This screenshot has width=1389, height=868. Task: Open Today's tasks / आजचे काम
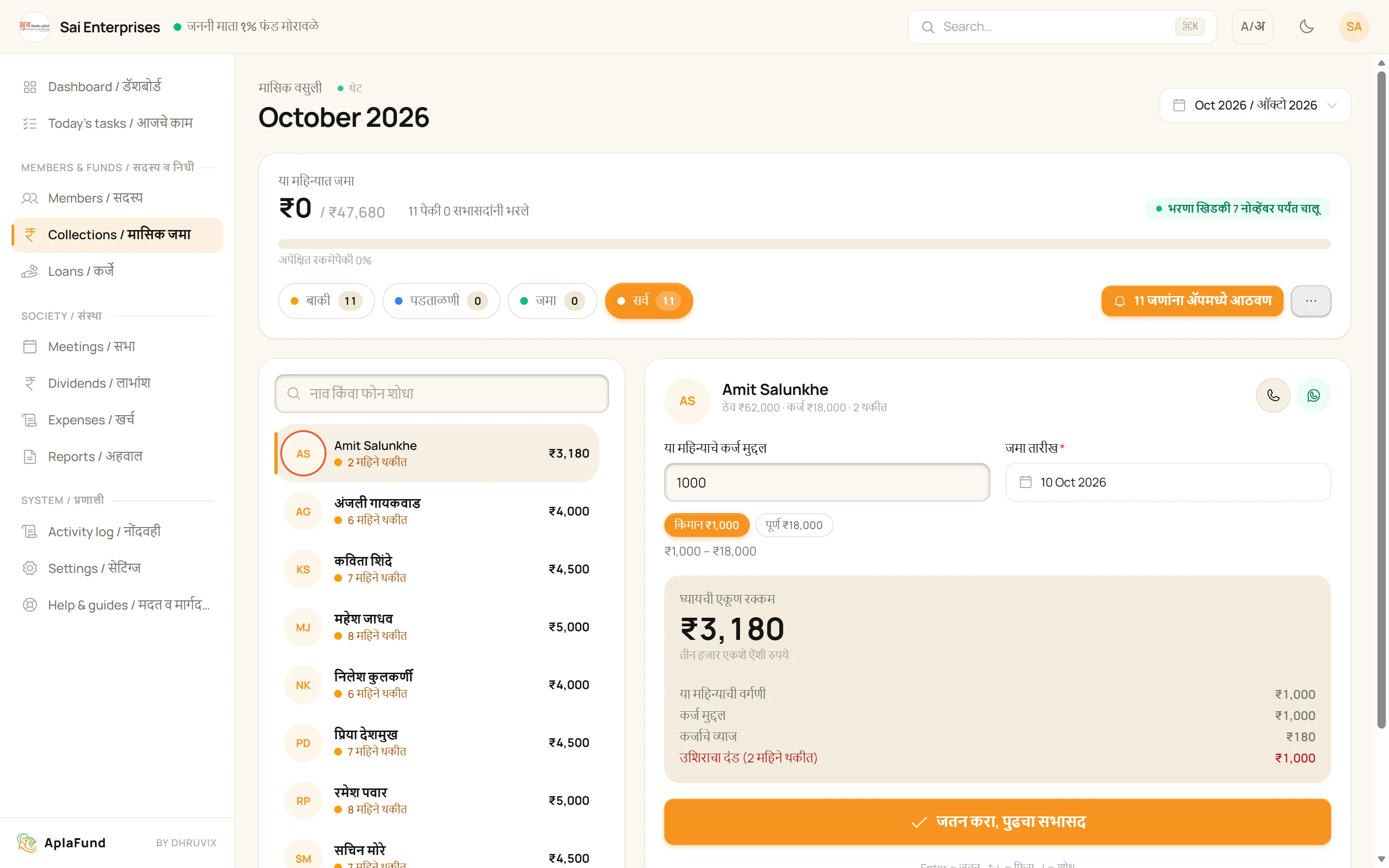pyautogui.click(x=117, y=123)
